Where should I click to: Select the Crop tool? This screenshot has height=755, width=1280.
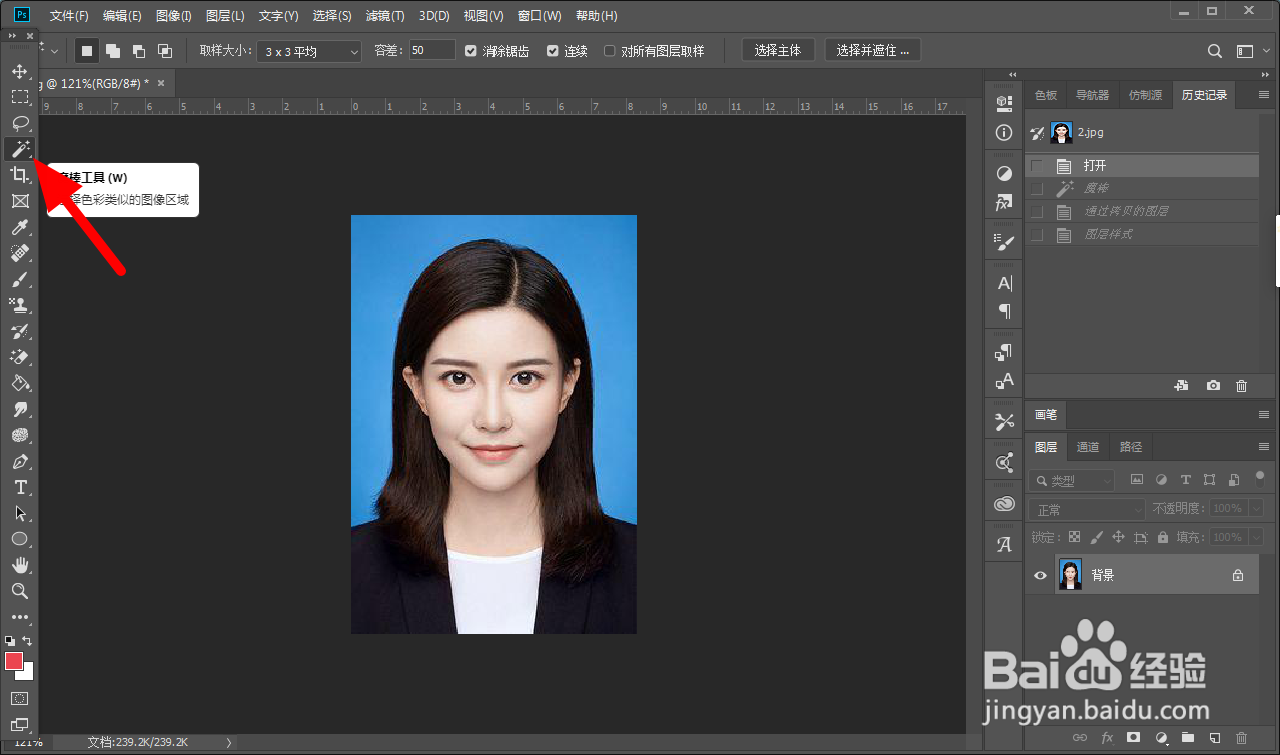[19, 175]
